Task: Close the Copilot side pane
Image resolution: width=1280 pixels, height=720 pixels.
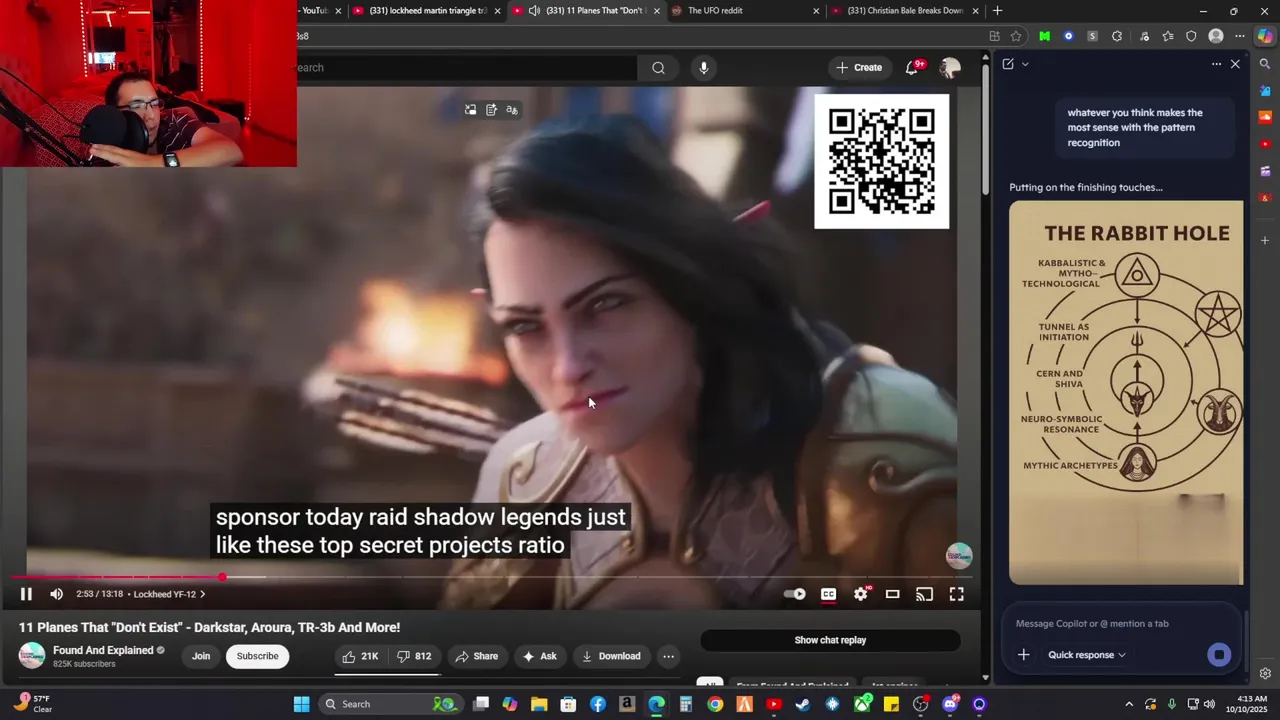Action: 1235,64
